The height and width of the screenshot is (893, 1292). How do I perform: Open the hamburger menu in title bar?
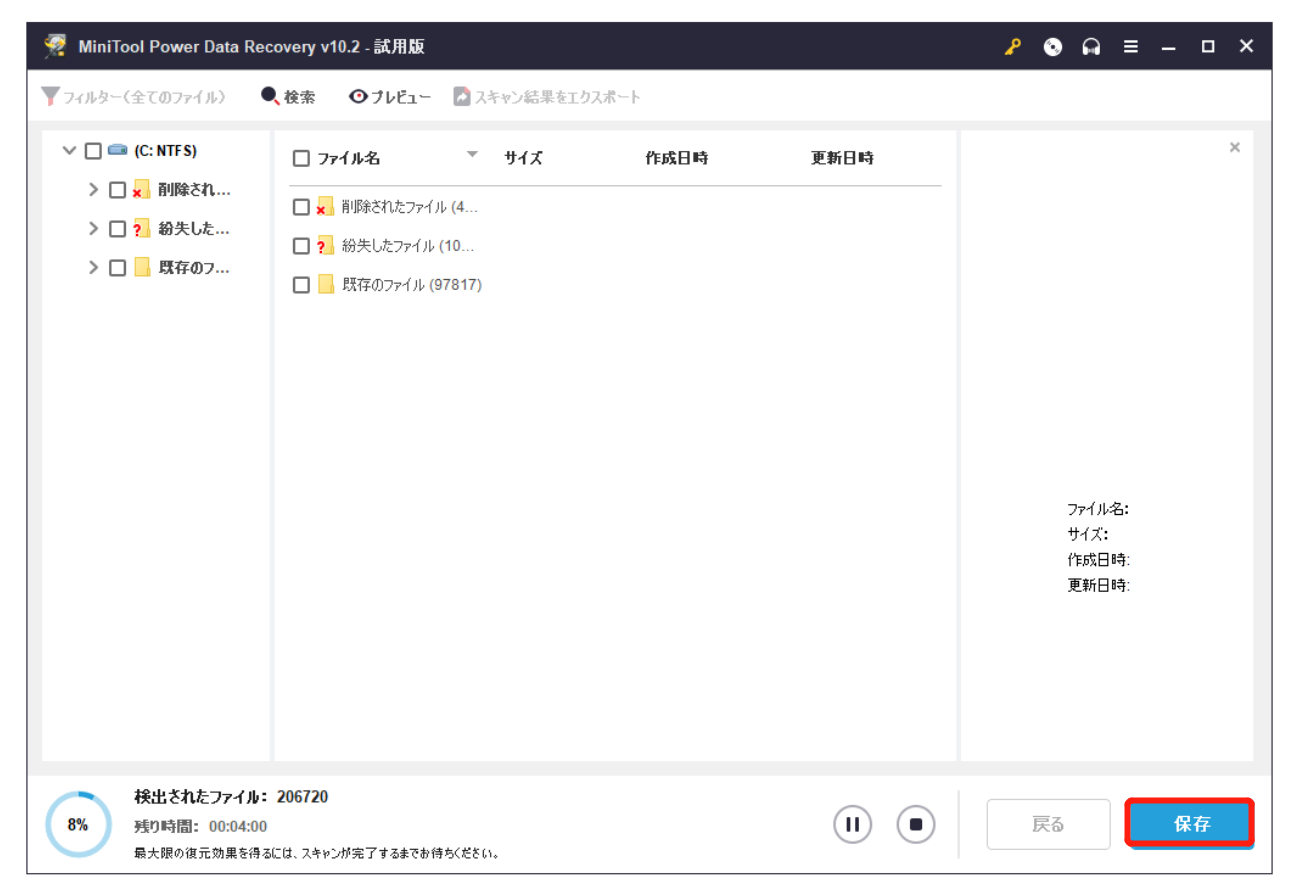(1130, 47)
